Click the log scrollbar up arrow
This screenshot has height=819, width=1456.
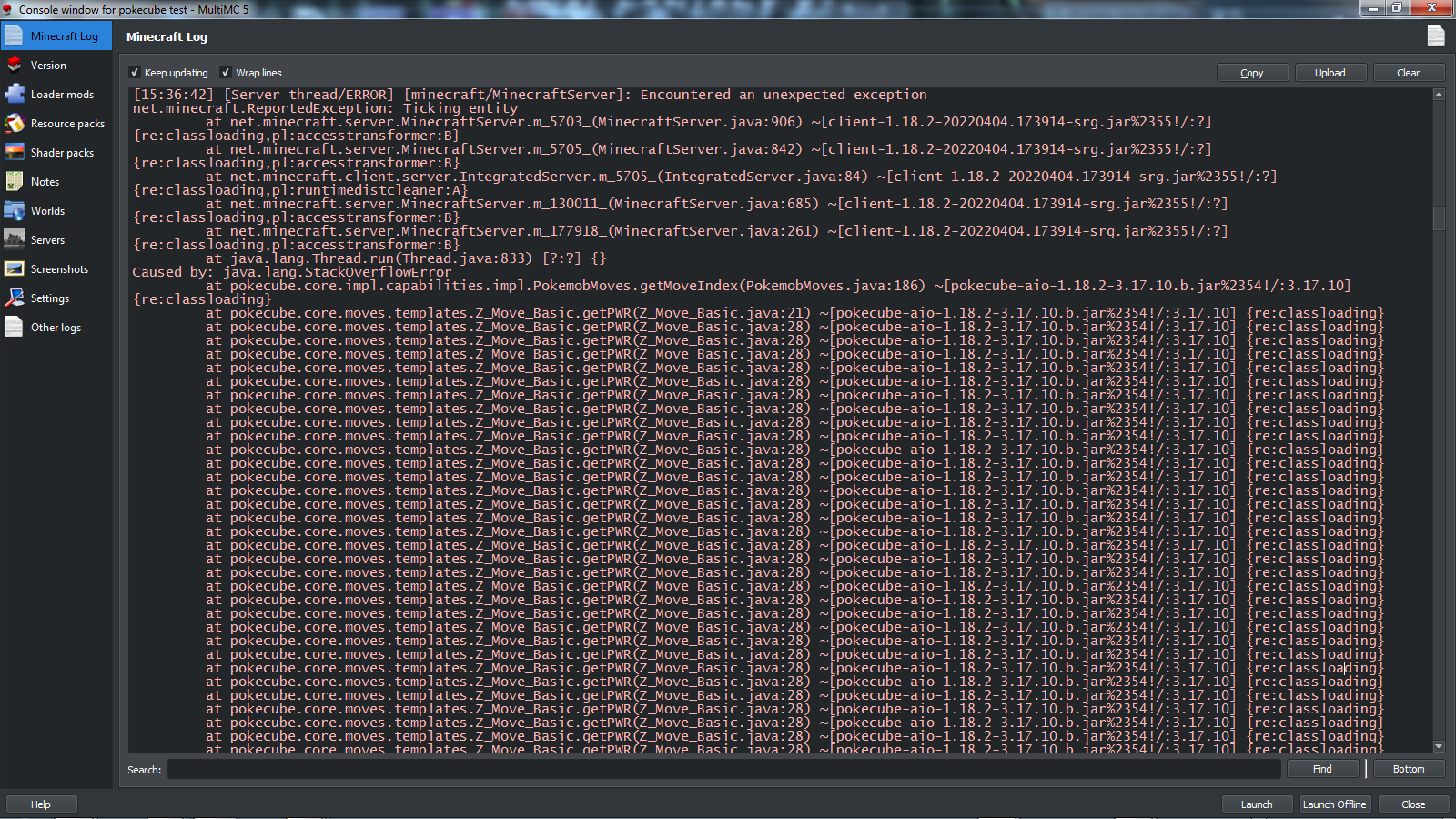pyautogui.click(x=1439, y=95)
